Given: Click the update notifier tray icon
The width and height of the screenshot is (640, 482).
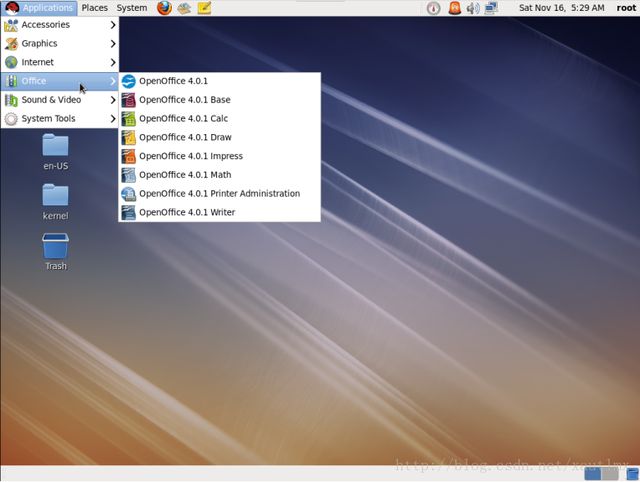Looking at the screenshot, I should [x=433, y=8].
